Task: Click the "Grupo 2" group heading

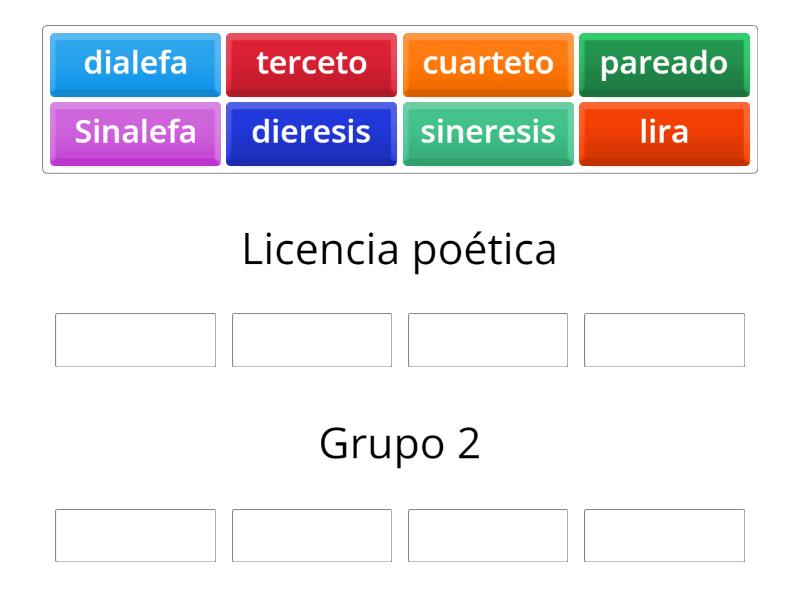Action: click(400, 443)
